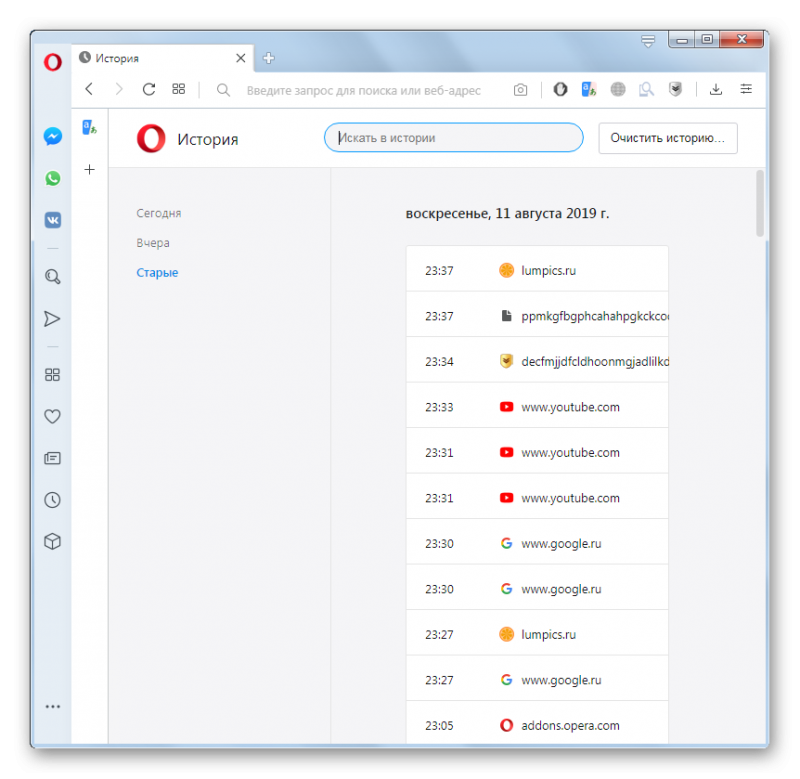Viewport: 800px width, 779px height.
Task: Click the globe extension icon
Action: (x=618, y=89)
